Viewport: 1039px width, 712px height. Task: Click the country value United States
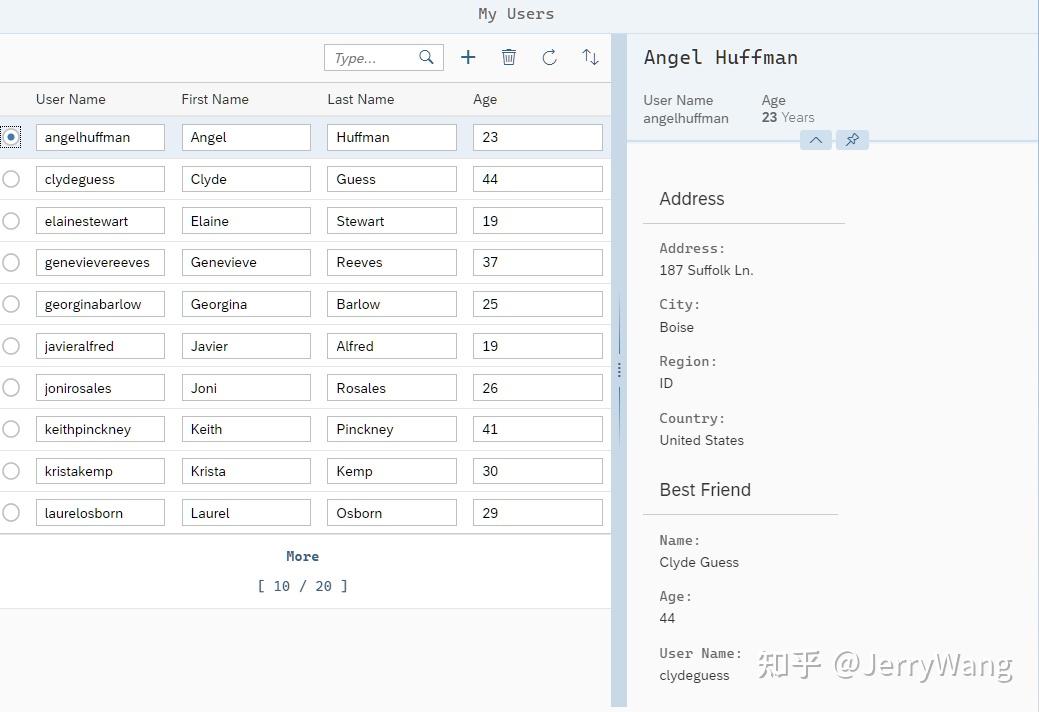pyautogui.click(x=701, y=440)
